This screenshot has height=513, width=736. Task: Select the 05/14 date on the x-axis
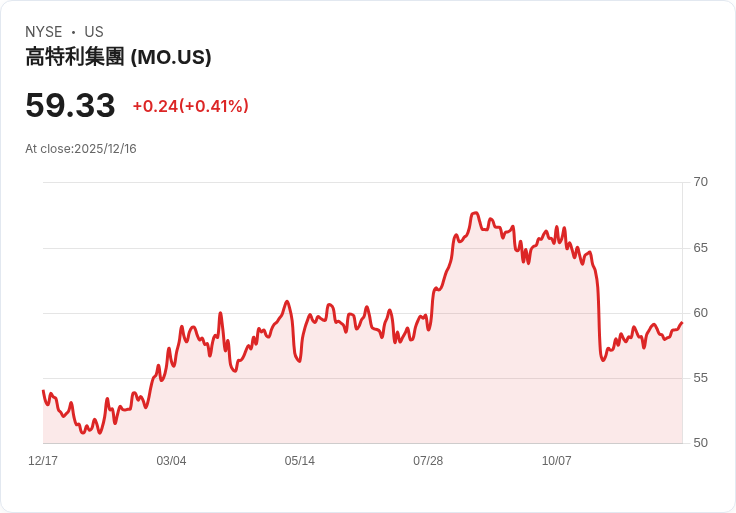[x=300, y=461]
